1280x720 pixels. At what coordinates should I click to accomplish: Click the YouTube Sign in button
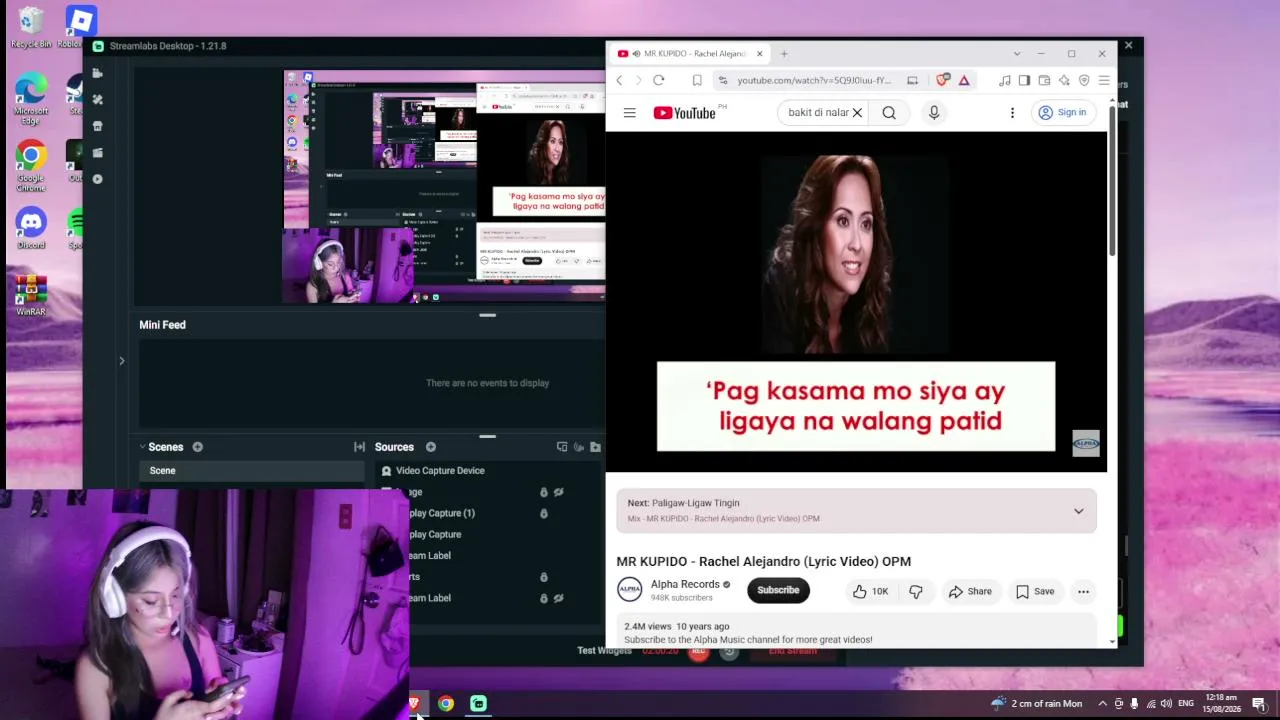click(1062, 113)
